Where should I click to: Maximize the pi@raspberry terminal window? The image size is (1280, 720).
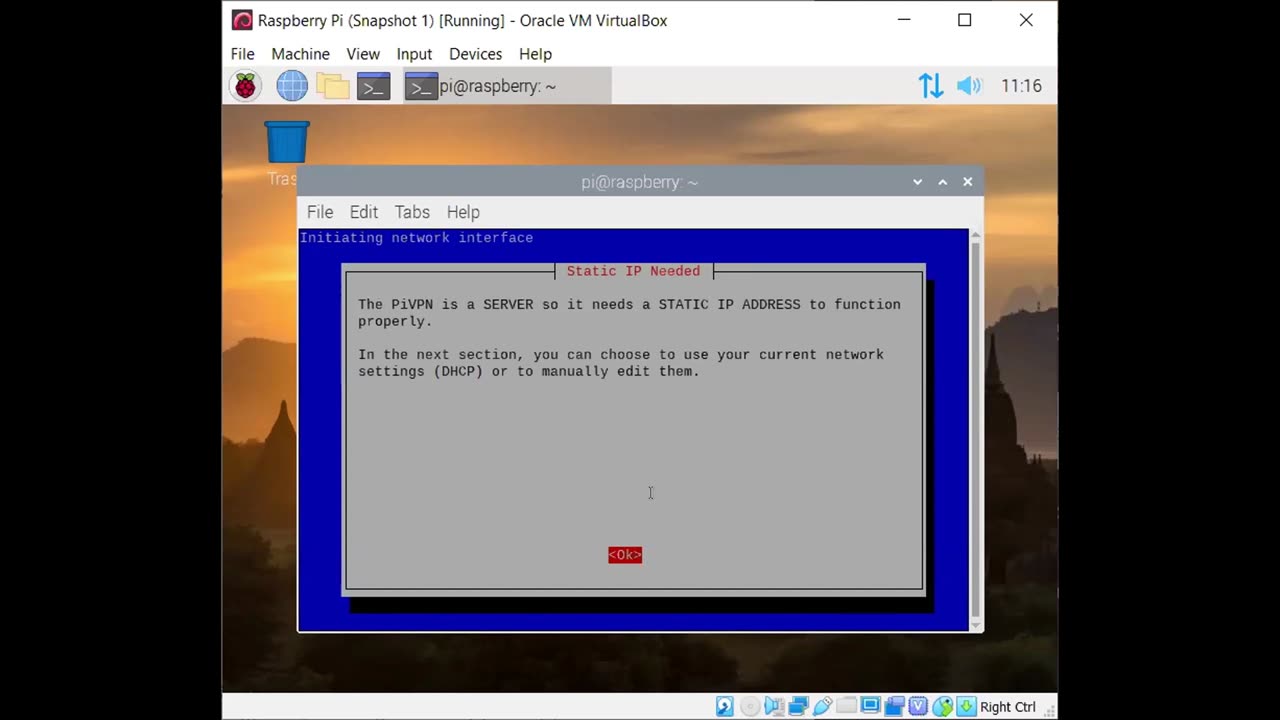coord(942,182)
